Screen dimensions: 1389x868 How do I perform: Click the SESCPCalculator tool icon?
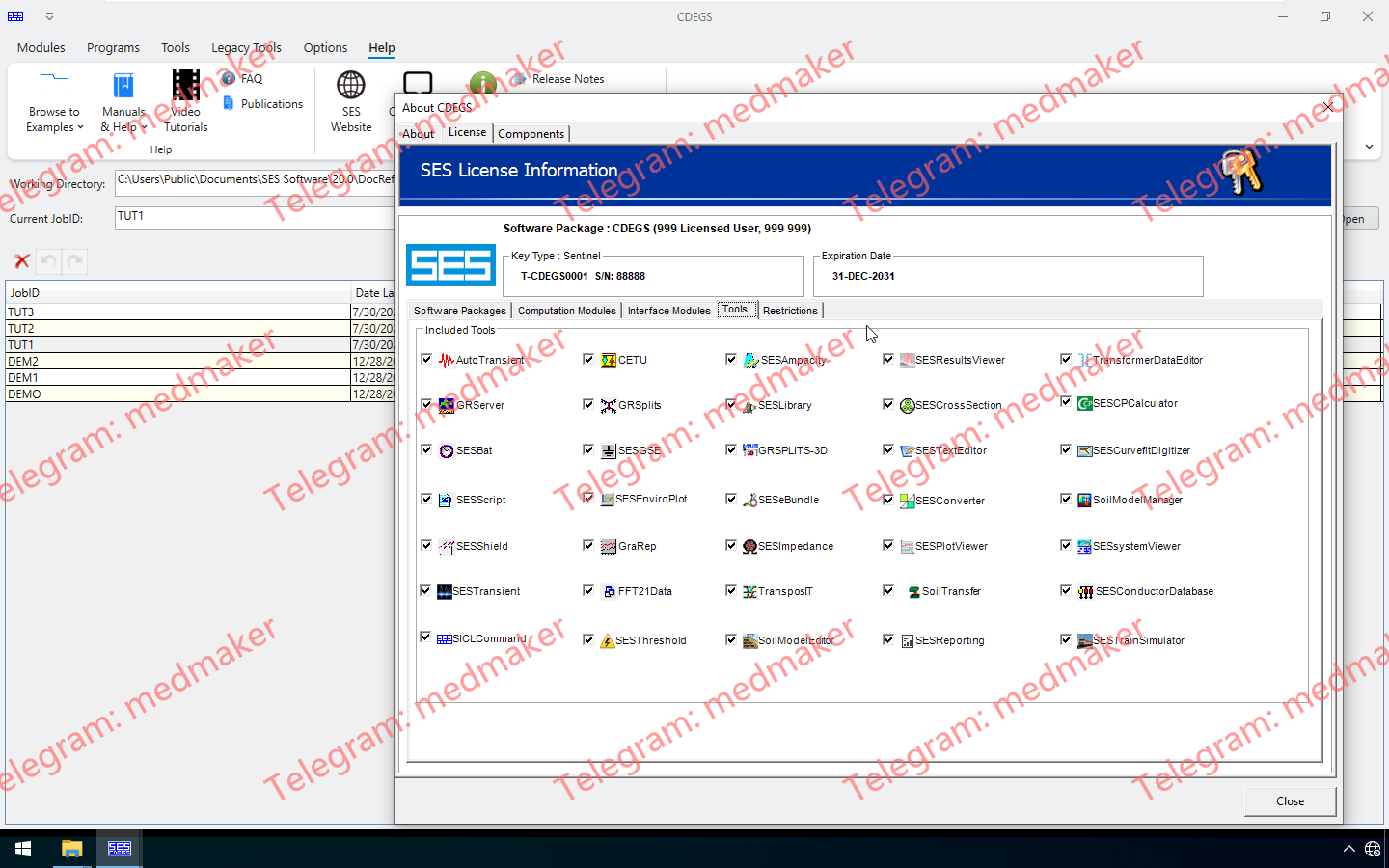click(x=1084, y=404)
